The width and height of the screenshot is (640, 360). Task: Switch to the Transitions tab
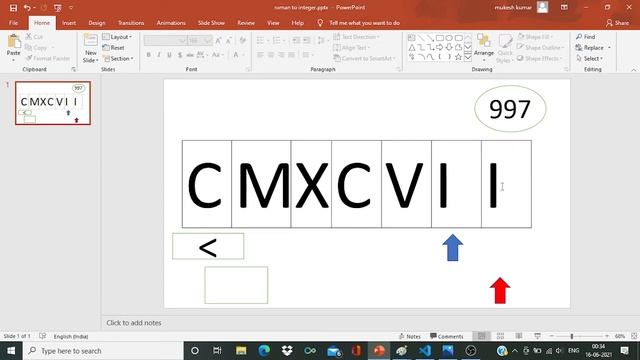click(x=131, y=23)
